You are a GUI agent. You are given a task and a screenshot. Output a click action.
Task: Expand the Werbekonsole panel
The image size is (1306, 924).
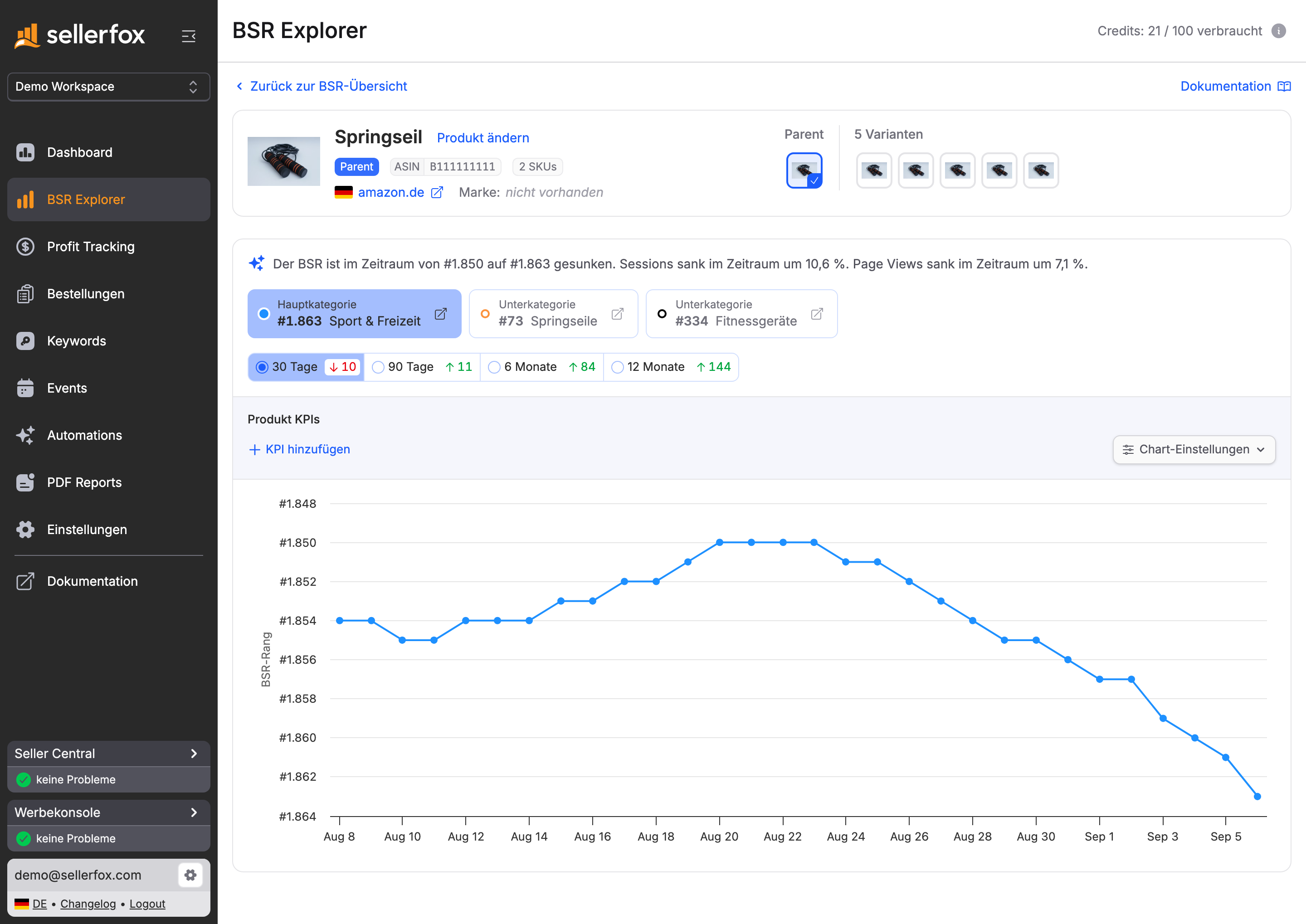tap(109, 812)
